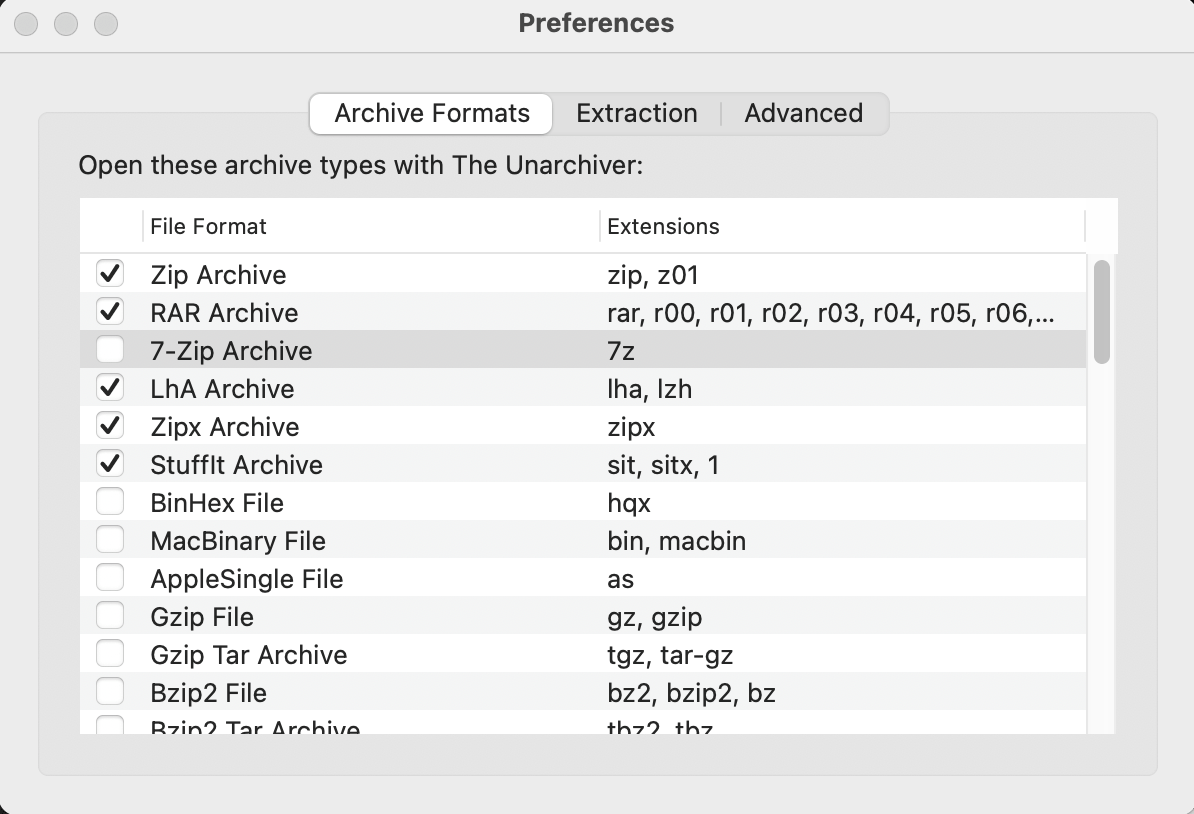Viewport: 1194px width, 814px height.
Task: Click the File Format column header
Action: 207,226
